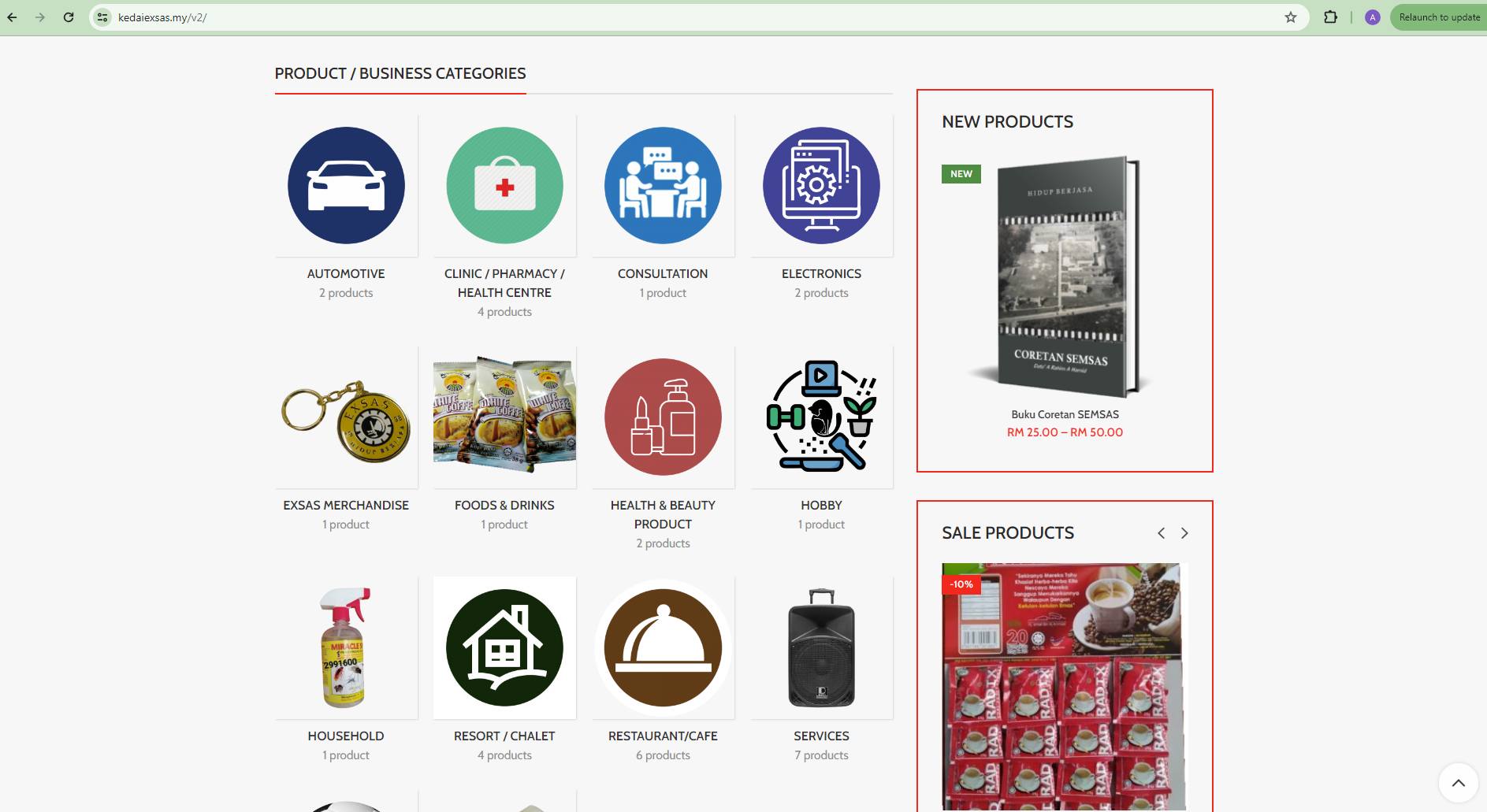1487x812 pixels.
Task: Click the NEW PRODUCTS heading
Action: tap(1007, 121)
